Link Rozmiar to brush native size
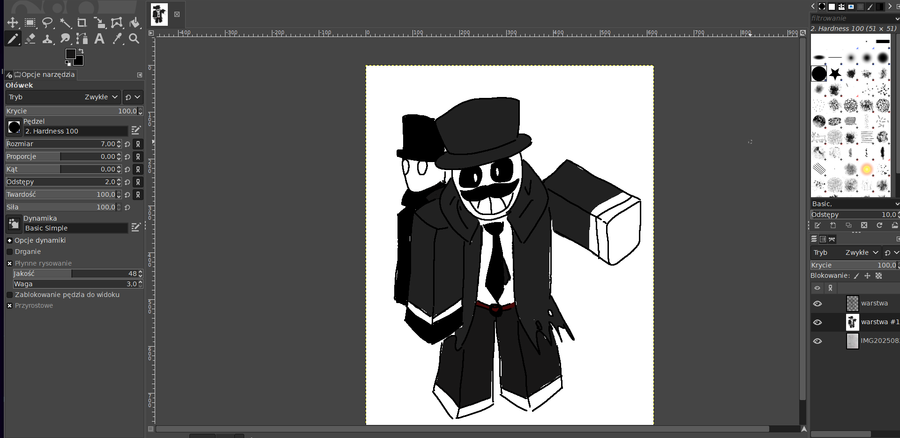 pyautogui.click(x=138, y=144)
